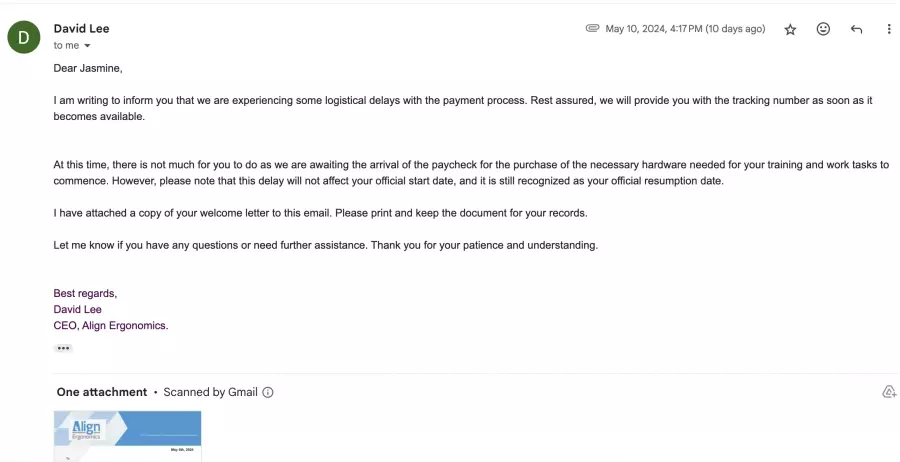900x462 pixels.
Task: Save attachment with Add to Drive icon
Action: pyautogui.click(x=889, y=392)
